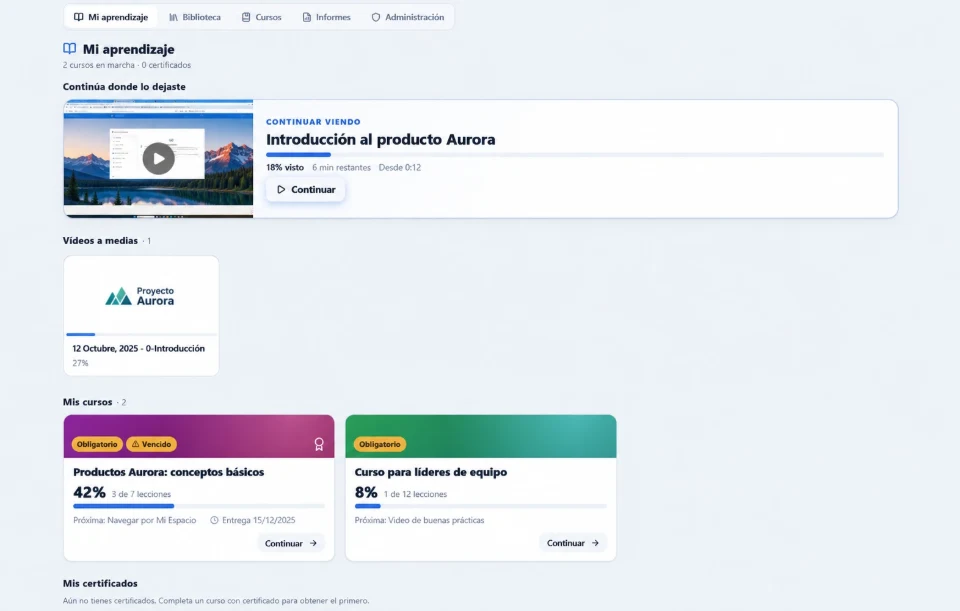960x611 pixels.
Task: Click the library icon in Biblioteca tab
Action: (x=174, y=17)
